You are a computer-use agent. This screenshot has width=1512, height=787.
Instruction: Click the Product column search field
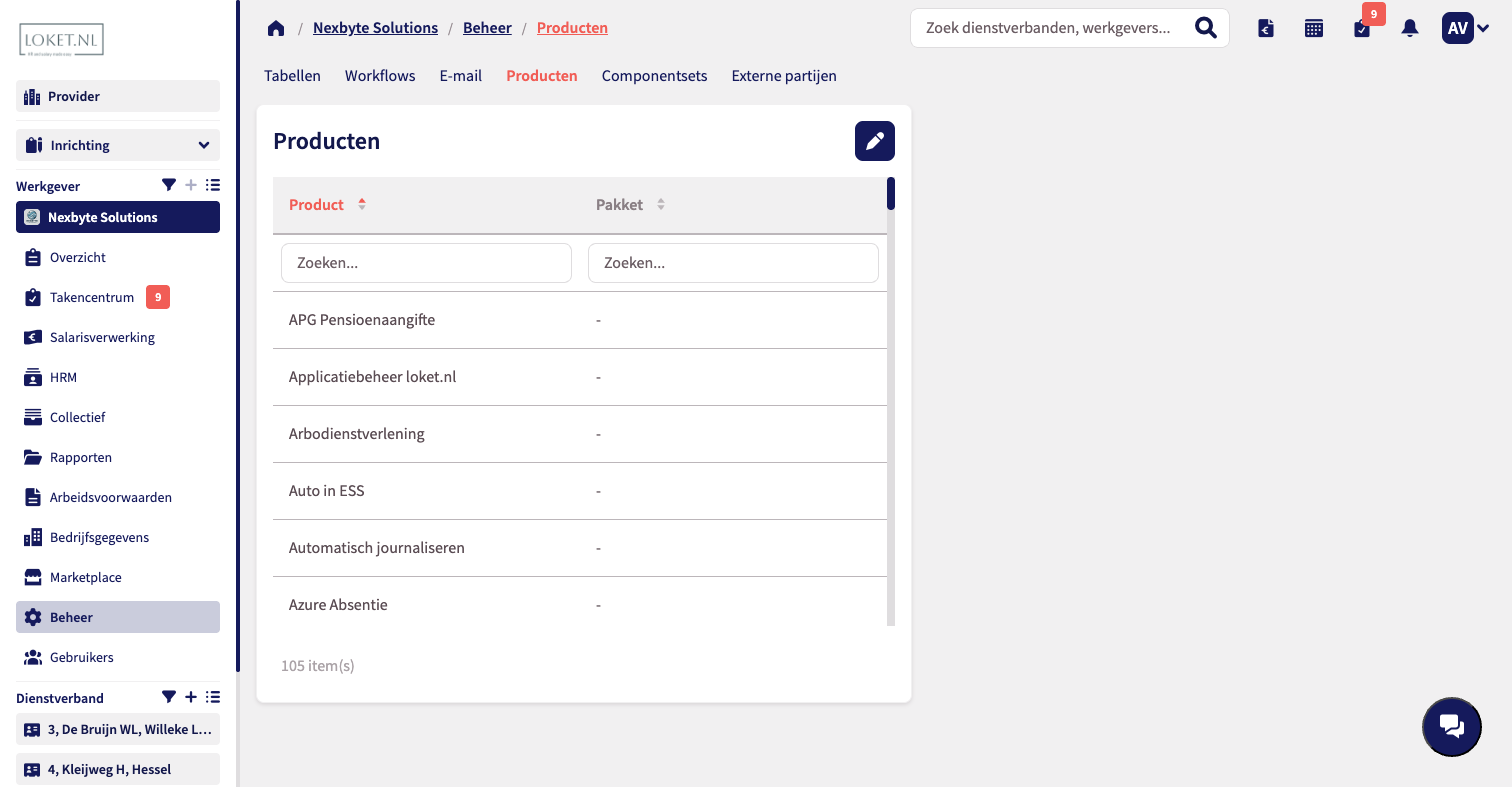point(426,263)
